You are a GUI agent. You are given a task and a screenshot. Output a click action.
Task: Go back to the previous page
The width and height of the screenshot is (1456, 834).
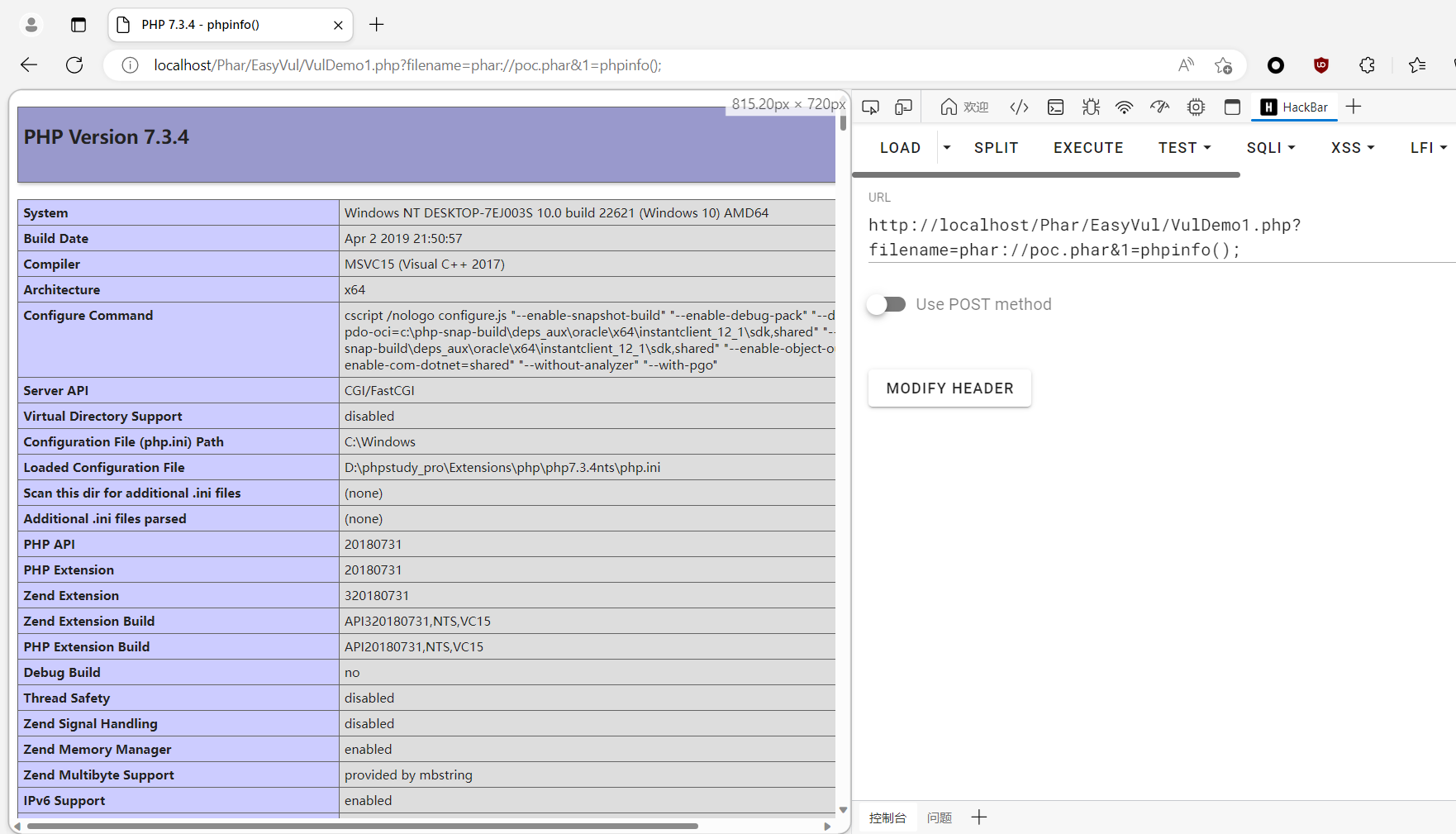click(x=29, y=65)
